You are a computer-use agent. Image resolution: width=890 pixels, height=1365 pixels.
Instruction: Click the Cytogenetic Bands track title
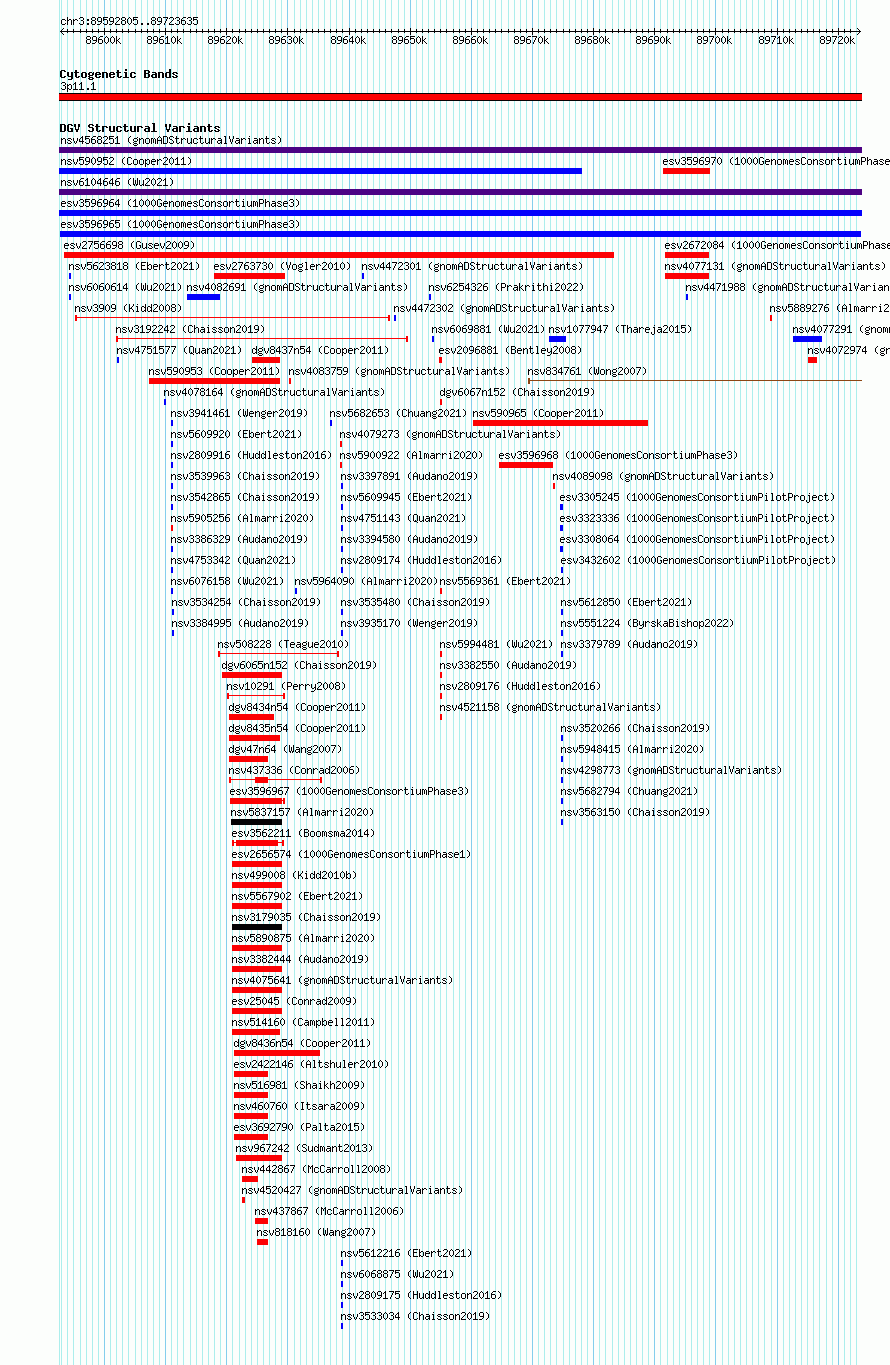tap(119, 74)
